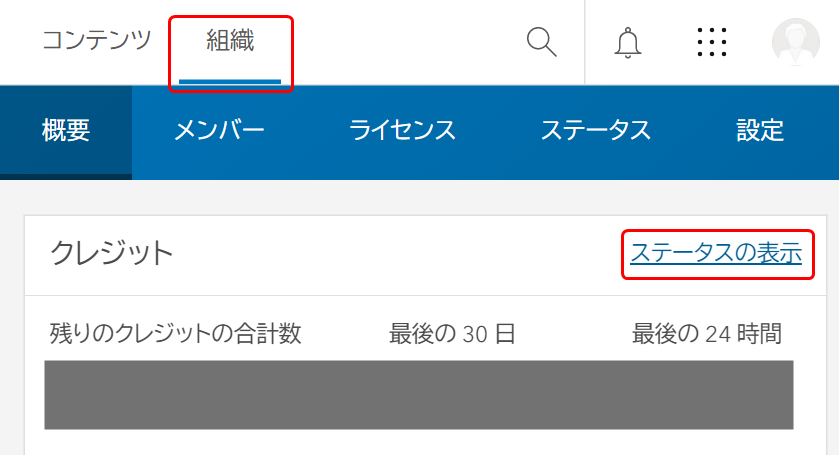Select the 最後の 30 日 column label
This screenshot has height=455, width=839.
point(452,333)
